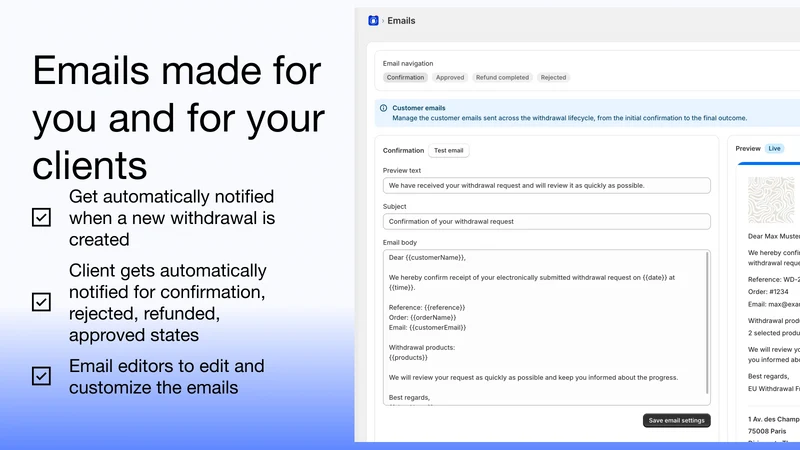Click the logo thumbnail in email preview
Viewport: 800px width, 450px height.
[773, 199]
